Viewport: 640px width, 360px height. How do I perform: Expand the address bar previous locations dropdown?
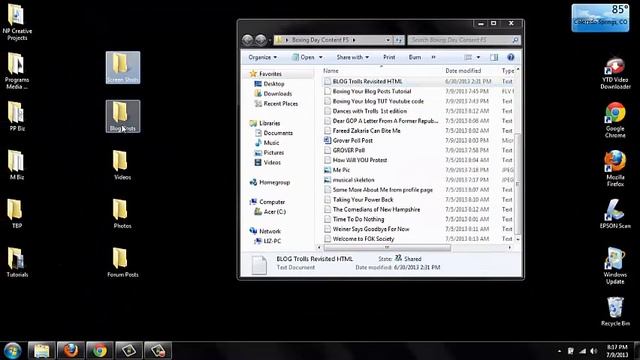pyautogui.click(x=388, y=40)
